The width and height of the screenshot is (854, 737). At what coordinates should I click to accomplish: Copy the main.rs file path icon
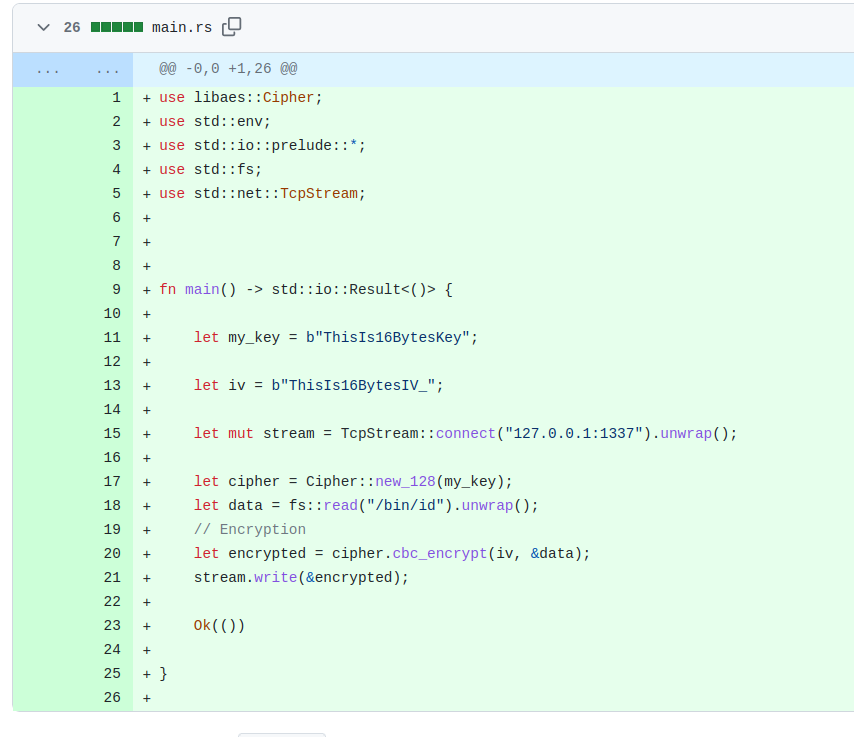(x=231, y=27)
